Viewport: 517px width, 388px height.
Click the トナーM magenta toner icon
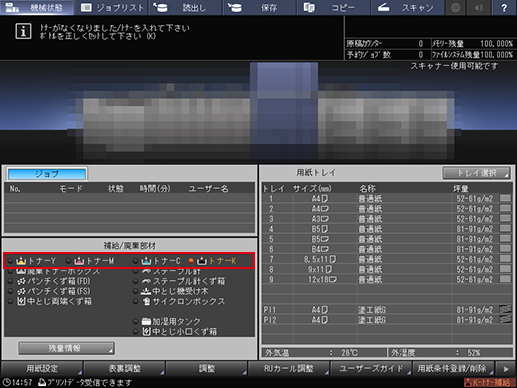[x=79, y=261]
